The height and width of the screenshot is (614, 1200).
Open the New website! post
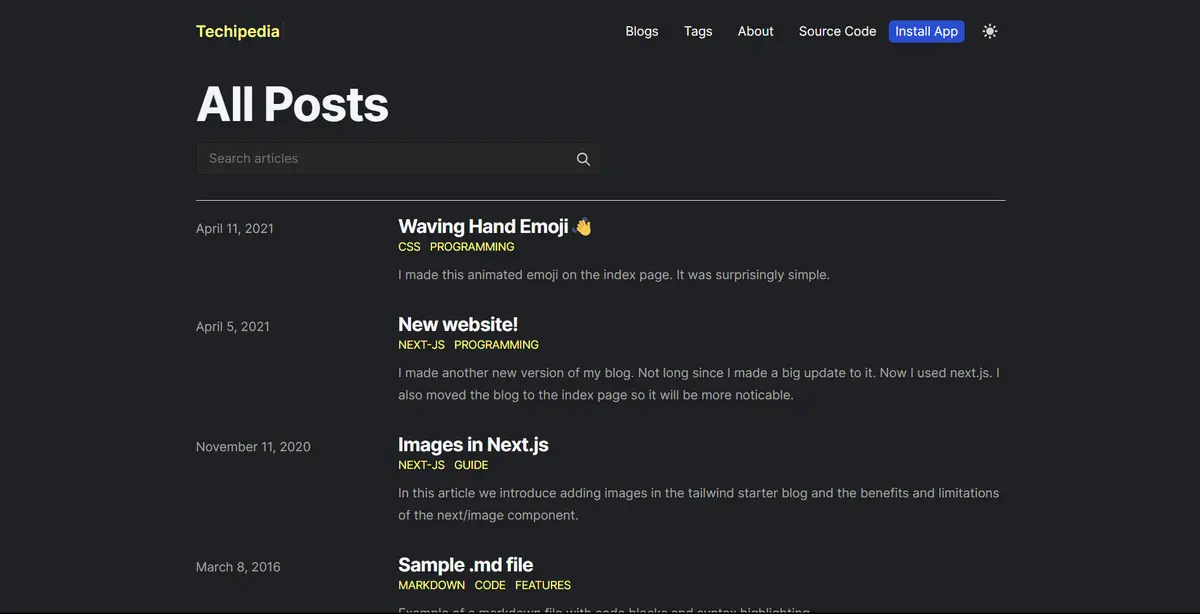pos(458,325)
